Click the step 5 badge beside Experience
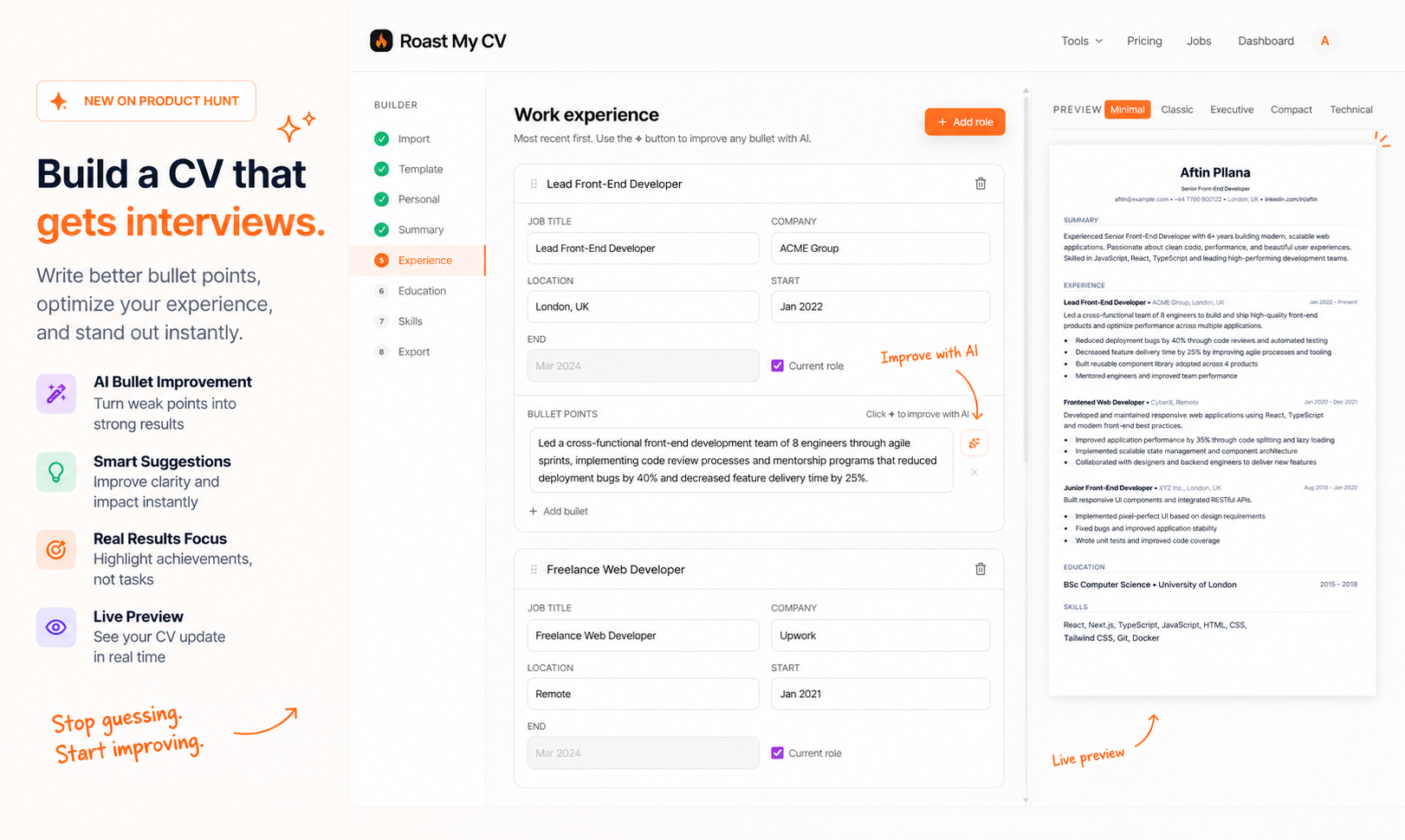The width and height of the screenshot is (1405, 840). pyautogui.click(x=381, y=260)
